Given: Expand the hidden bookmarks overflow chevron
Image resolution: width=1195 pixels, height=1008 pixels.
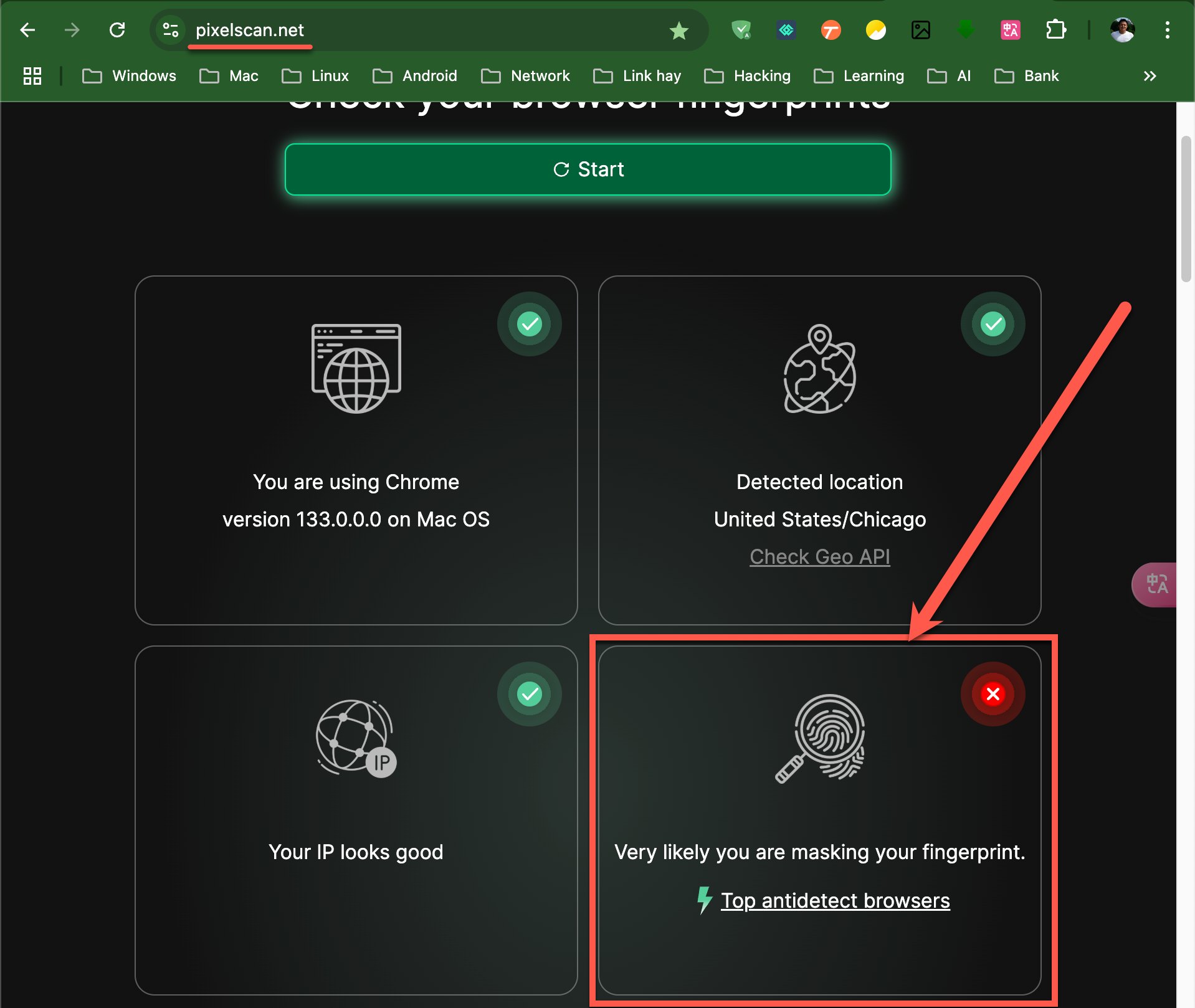Looking at the screenshot, I should [x=1150, y=76].
